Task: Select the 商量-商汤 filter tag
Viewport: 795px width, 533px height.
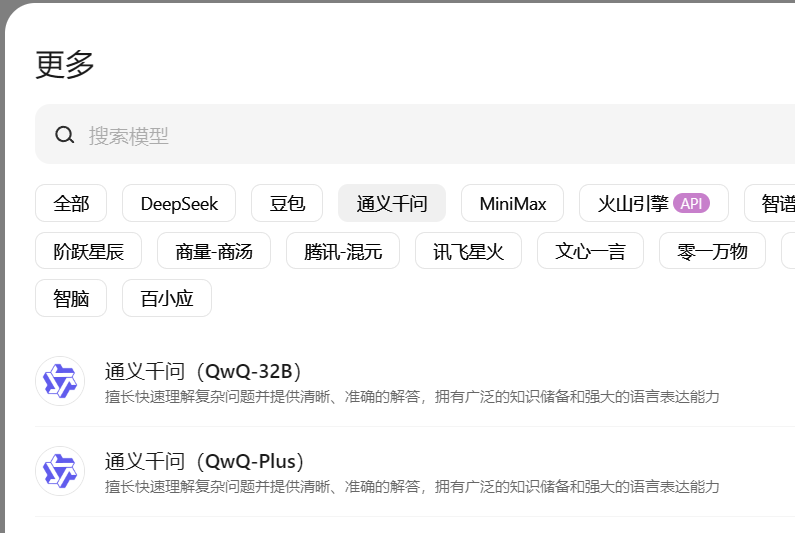Action: pyautogui.click(x=214, y=251)
